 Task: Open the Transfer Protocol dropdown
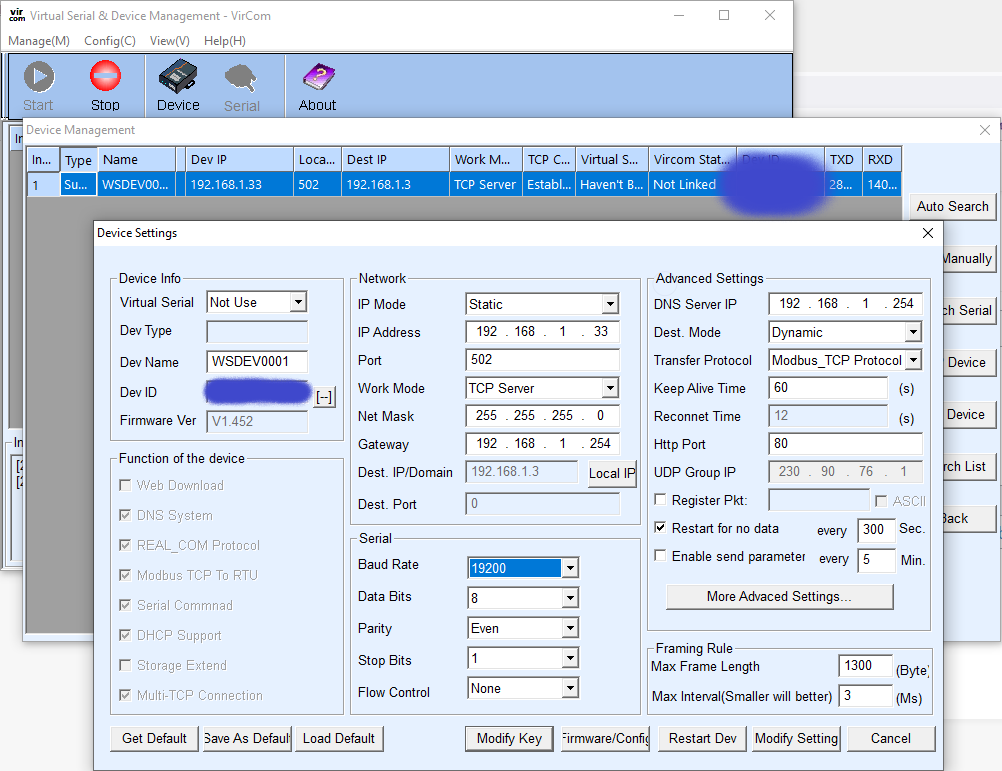point(912,361)
